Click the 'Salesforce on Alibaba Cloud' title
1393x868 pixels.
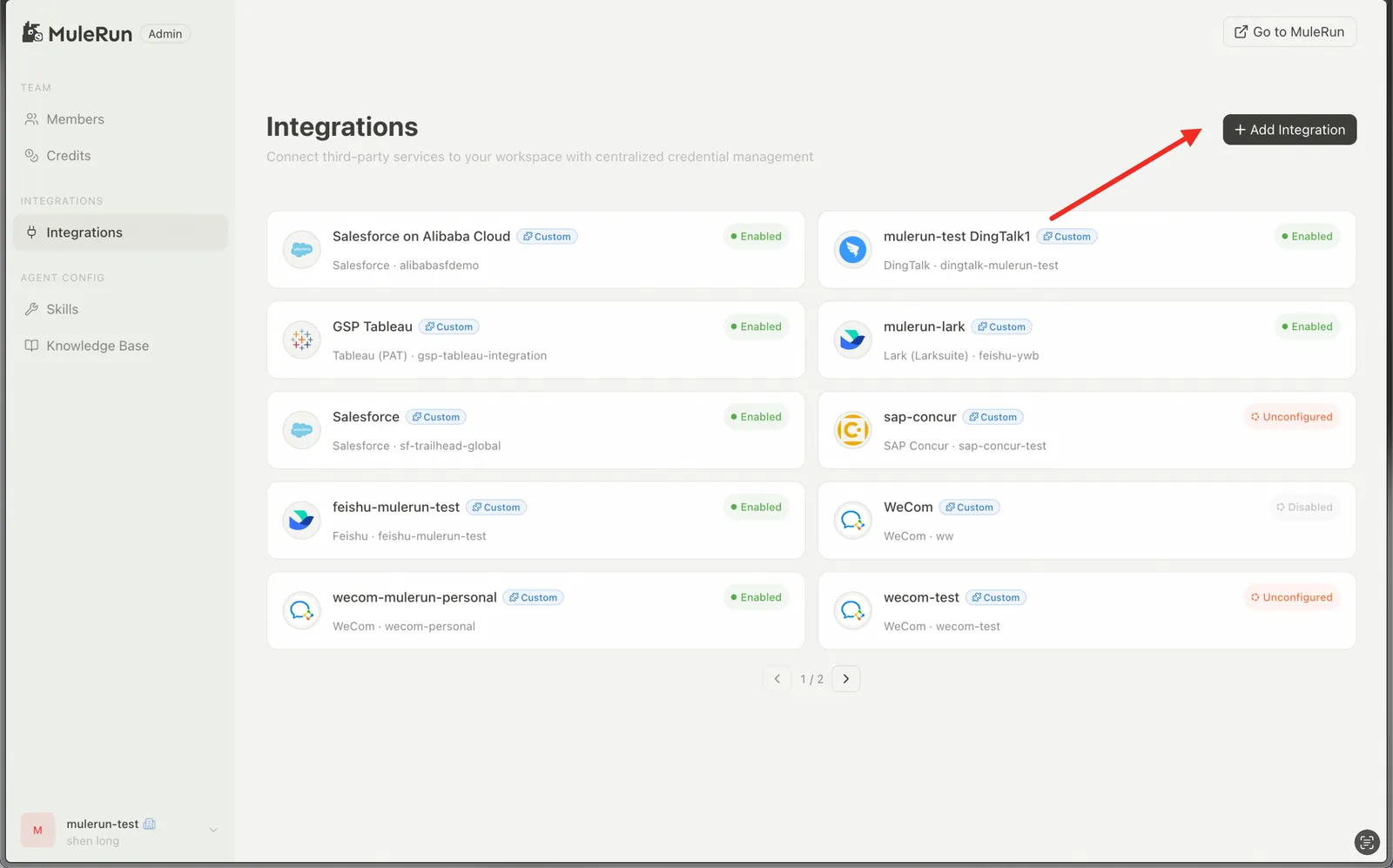point(421,237)
